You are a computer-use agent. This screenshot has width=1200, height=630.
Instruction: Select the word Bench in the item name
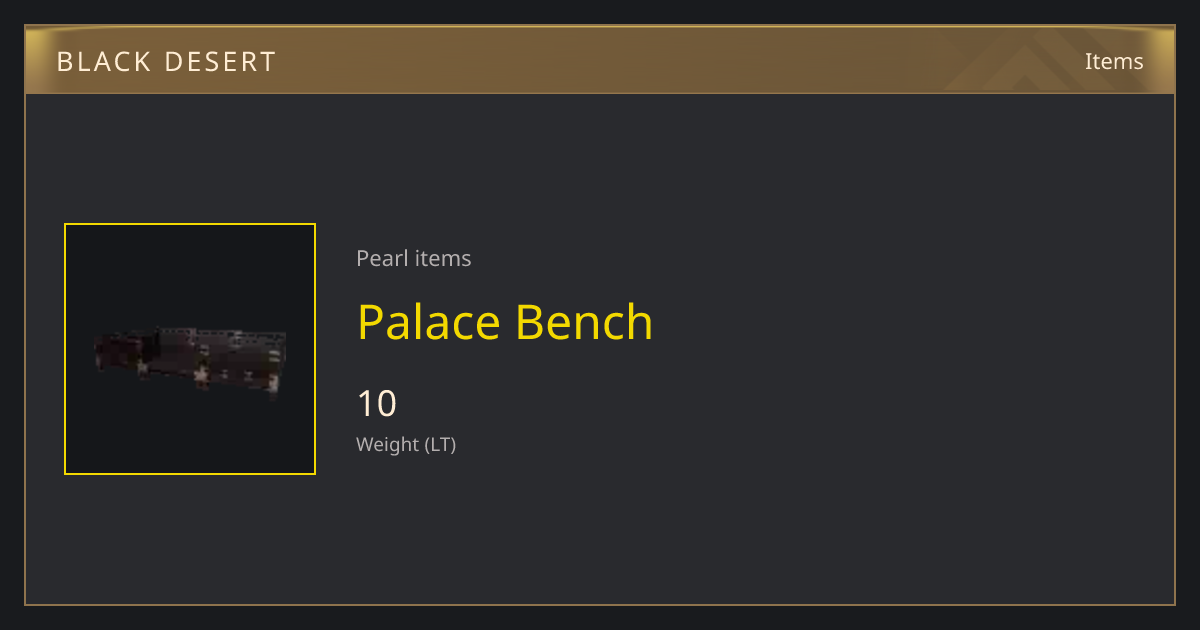pos(584,322)
